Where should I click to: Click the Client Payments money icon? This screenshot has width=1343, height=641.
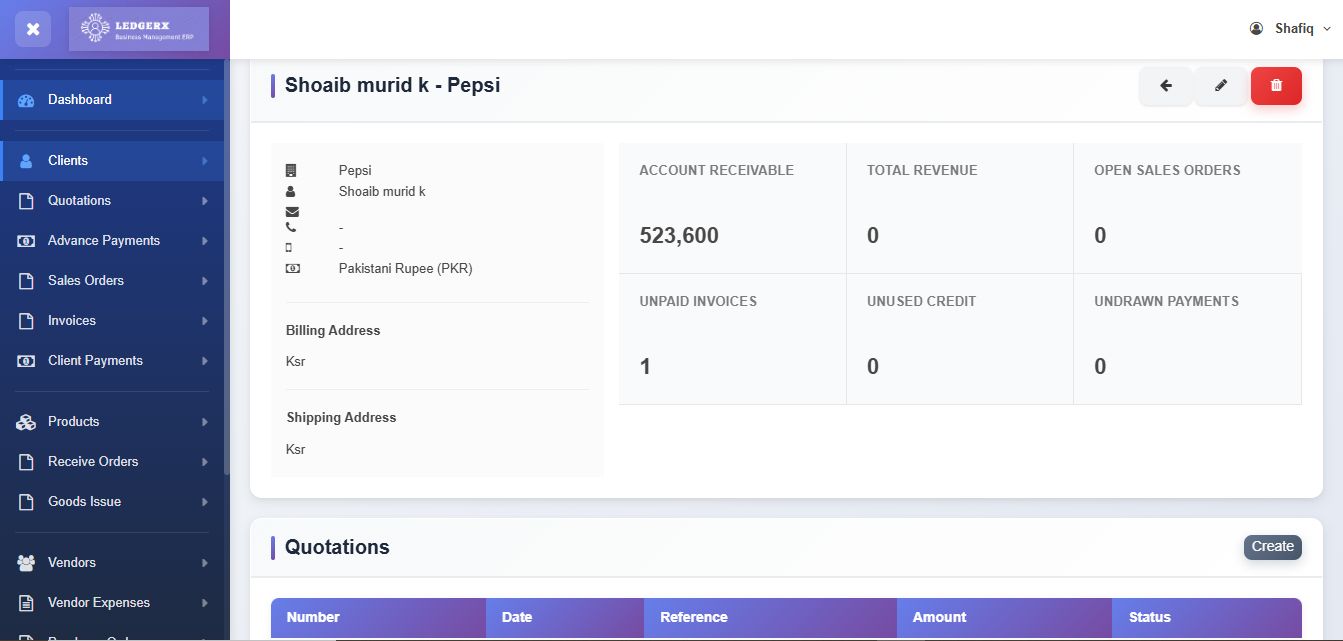[x=26, y=361]
